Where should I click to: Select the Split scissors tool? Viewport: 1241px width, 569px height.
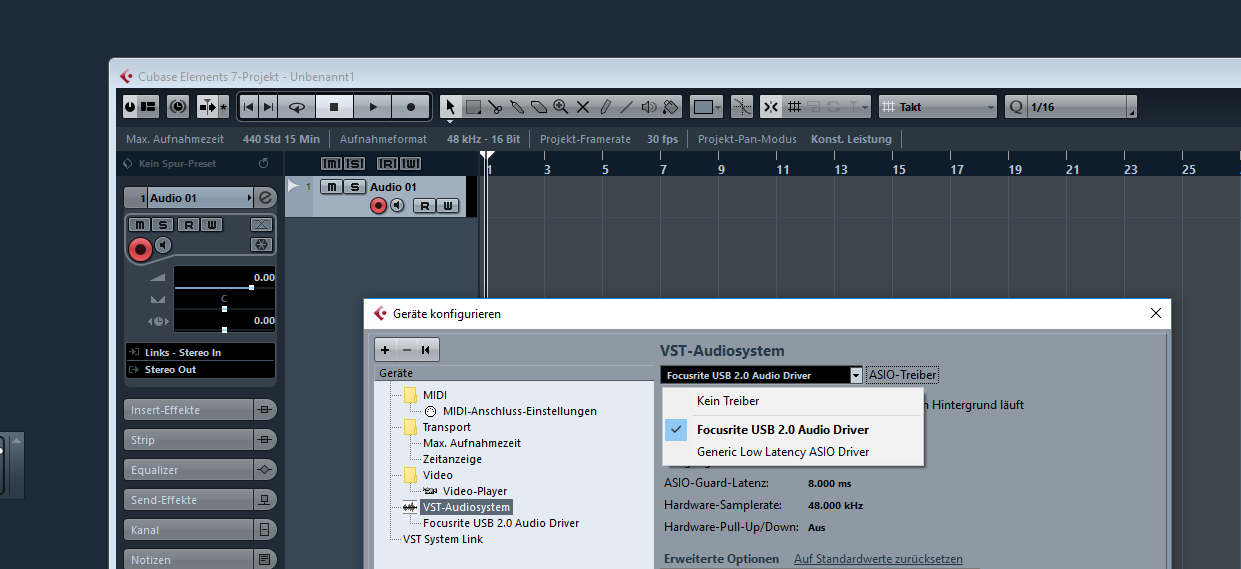(495, 106)
